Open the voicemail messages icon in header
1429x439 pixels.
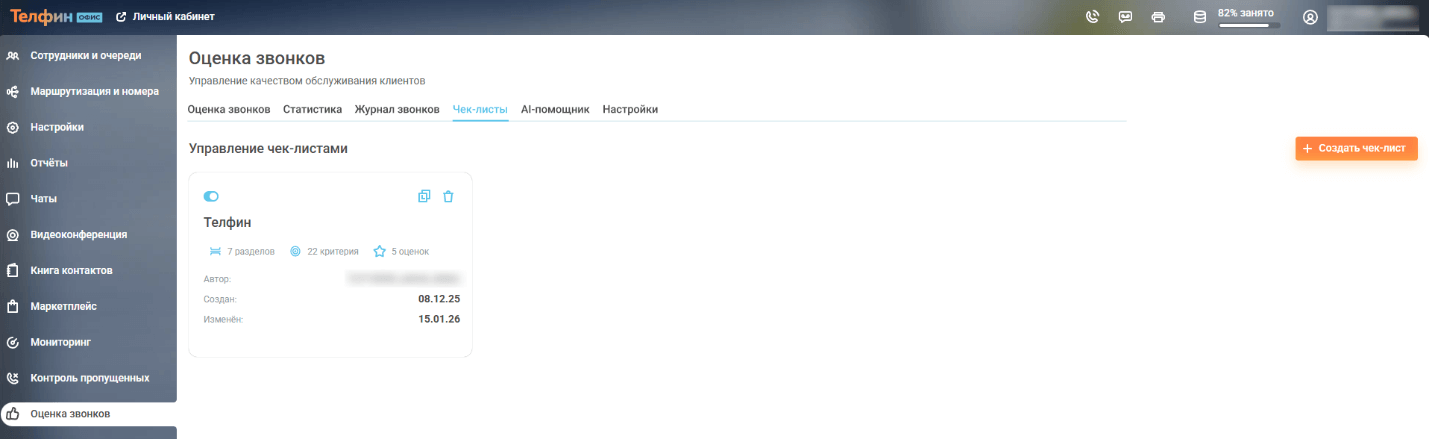[1125, 17]
